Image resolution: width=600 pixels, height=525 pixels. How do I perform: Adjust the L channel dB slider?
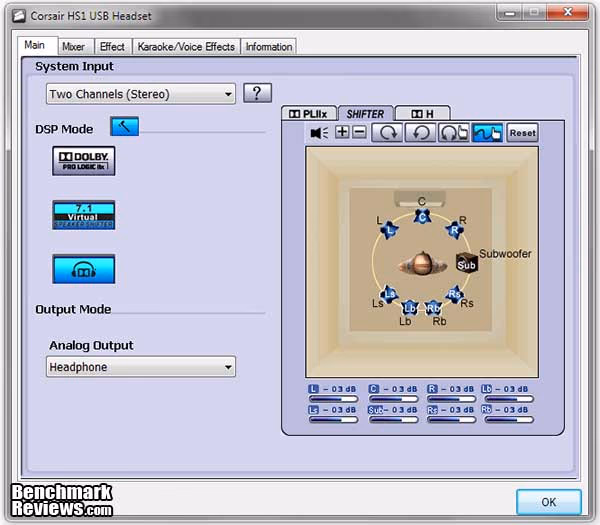[333, 399]
